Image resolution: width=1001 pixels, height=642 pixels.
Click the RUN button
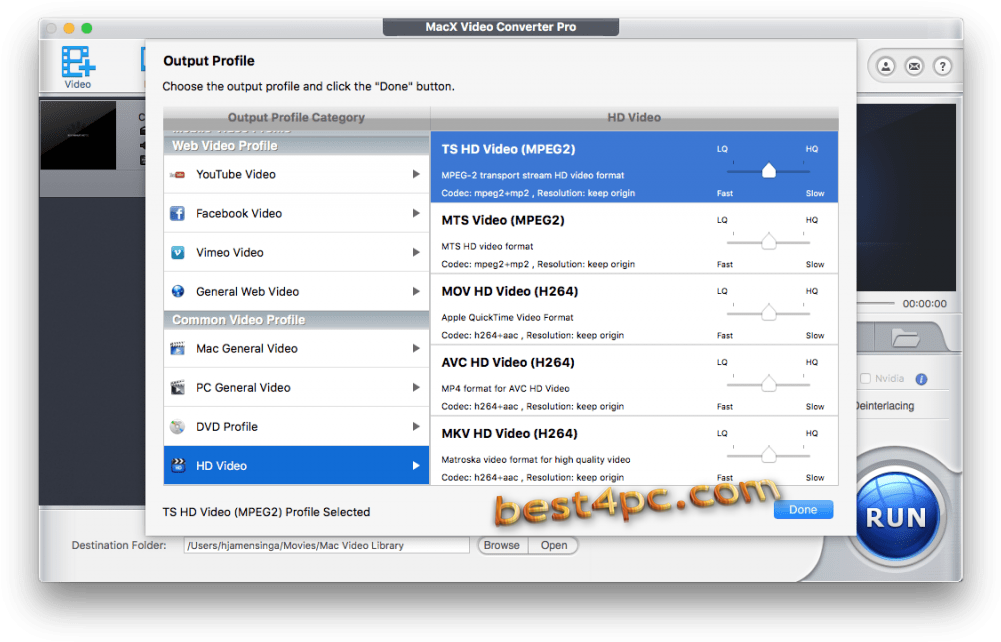[x=896, y=517]
